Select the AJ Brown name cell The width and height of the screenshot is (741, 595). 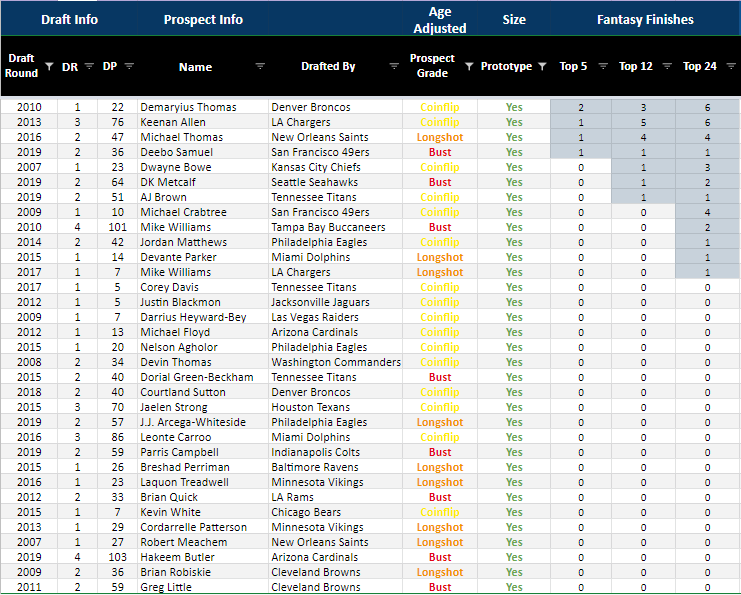[x=203, y=198]
